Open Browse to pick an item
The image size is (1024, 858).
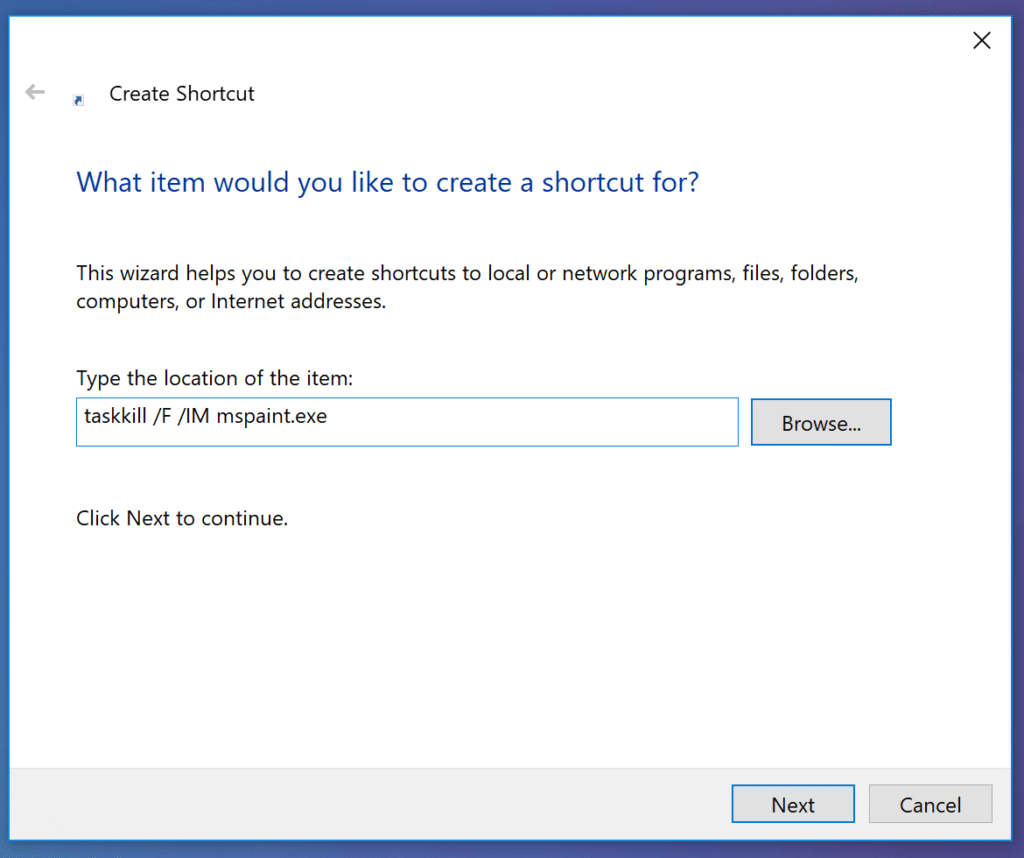point(820,422)
